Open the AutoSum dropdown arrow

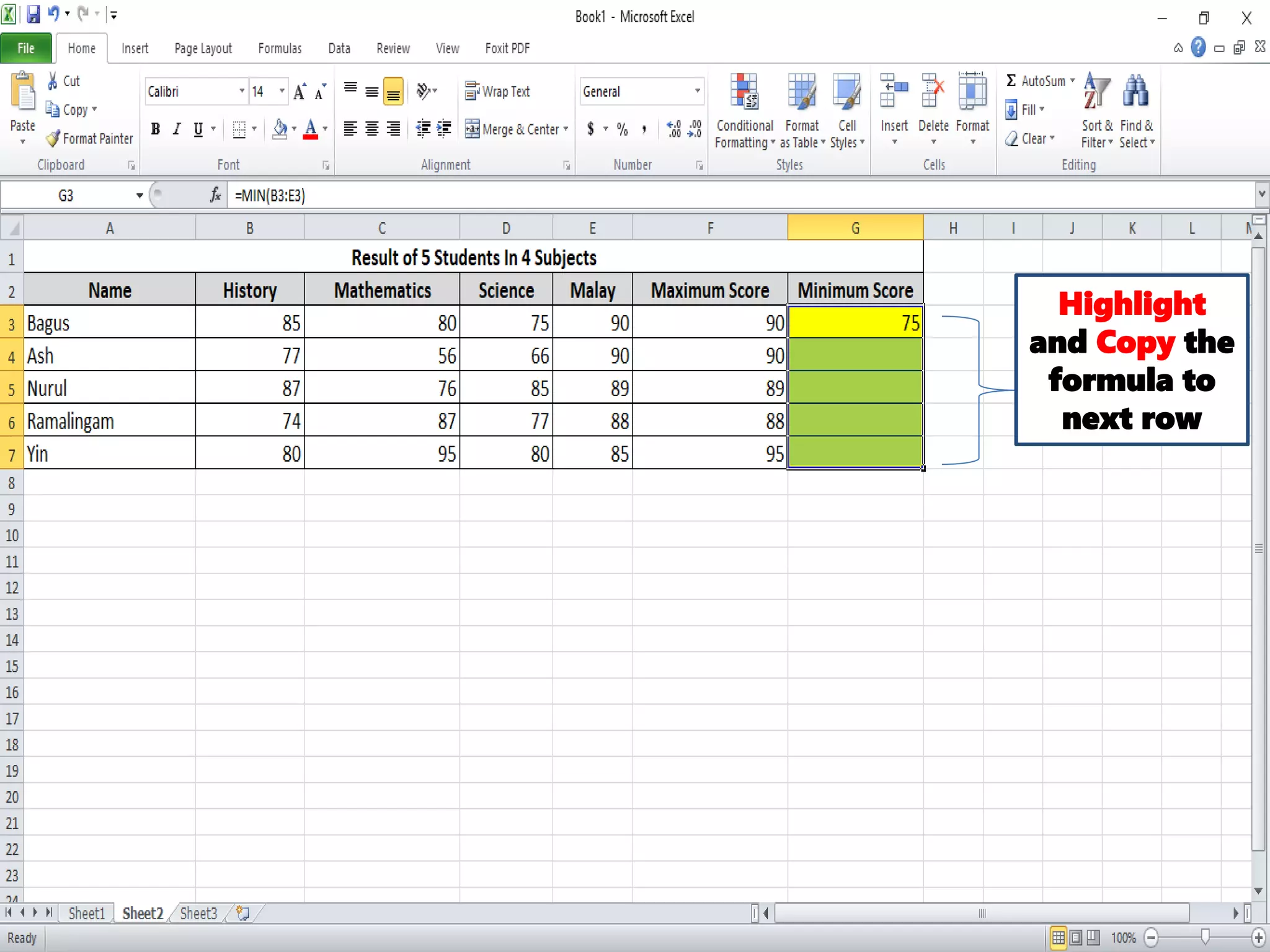coord(1072,81)
